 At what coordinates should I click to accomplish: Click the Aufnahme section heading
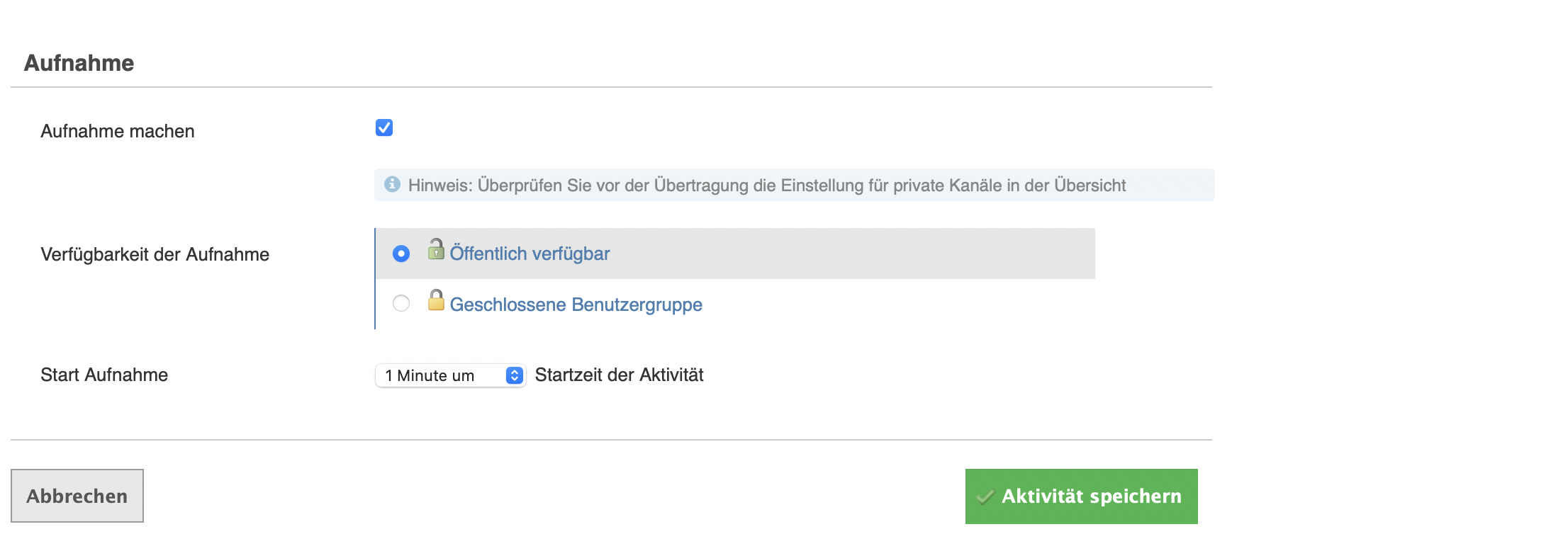click(x=79, y=63)
